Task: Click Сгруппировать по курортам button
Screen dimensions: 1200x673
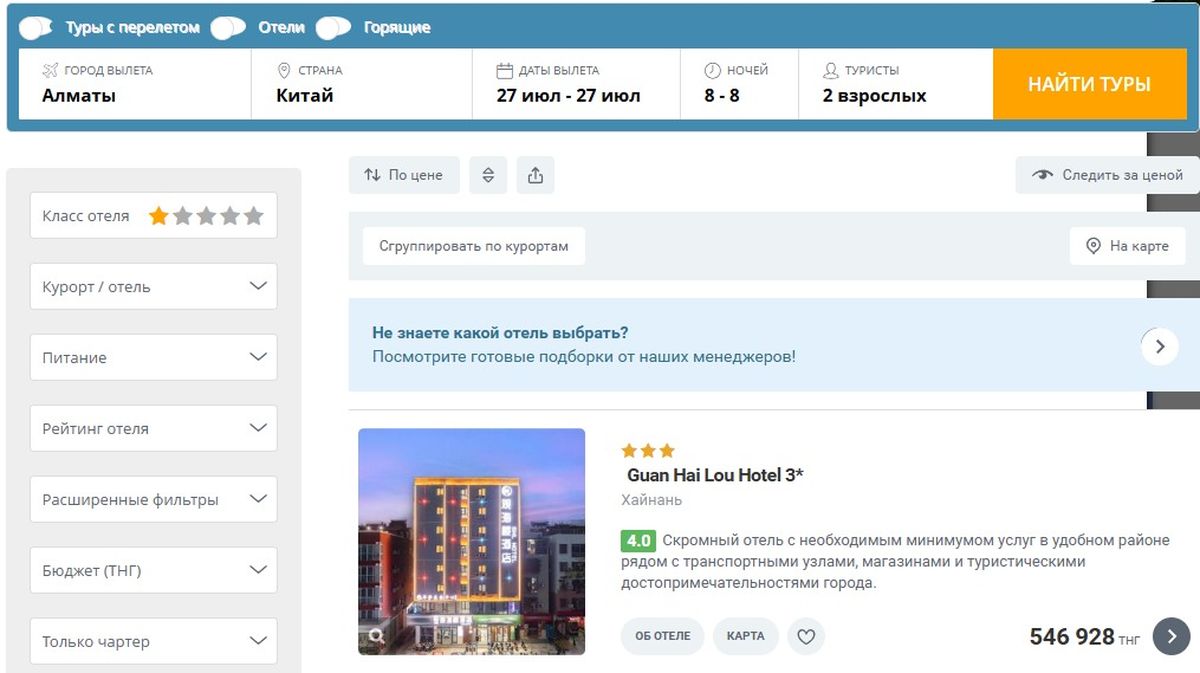Action: click(x=473, y=246)
